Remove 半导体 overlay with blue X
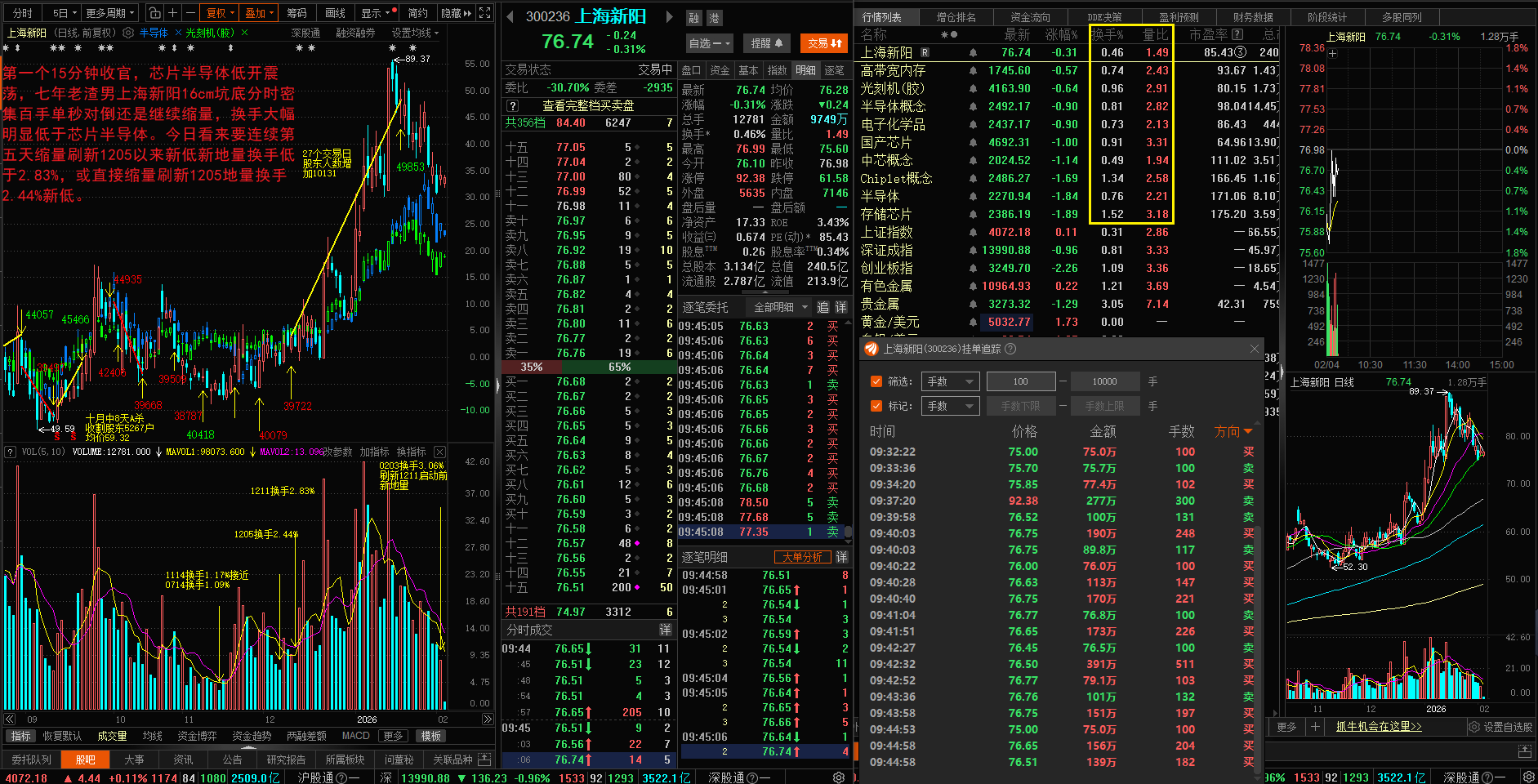Screen dimensions: 1538x784 (176, 33)
